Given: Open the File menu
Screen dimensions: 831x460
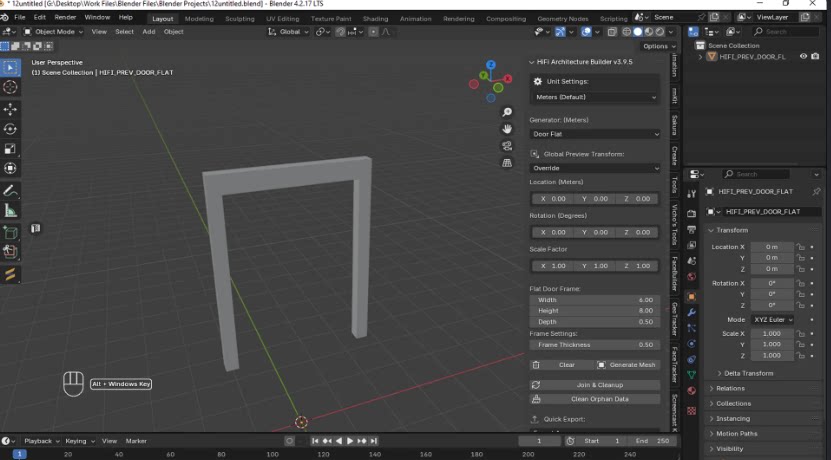Looking at the screenshot, I should [20, 17].
